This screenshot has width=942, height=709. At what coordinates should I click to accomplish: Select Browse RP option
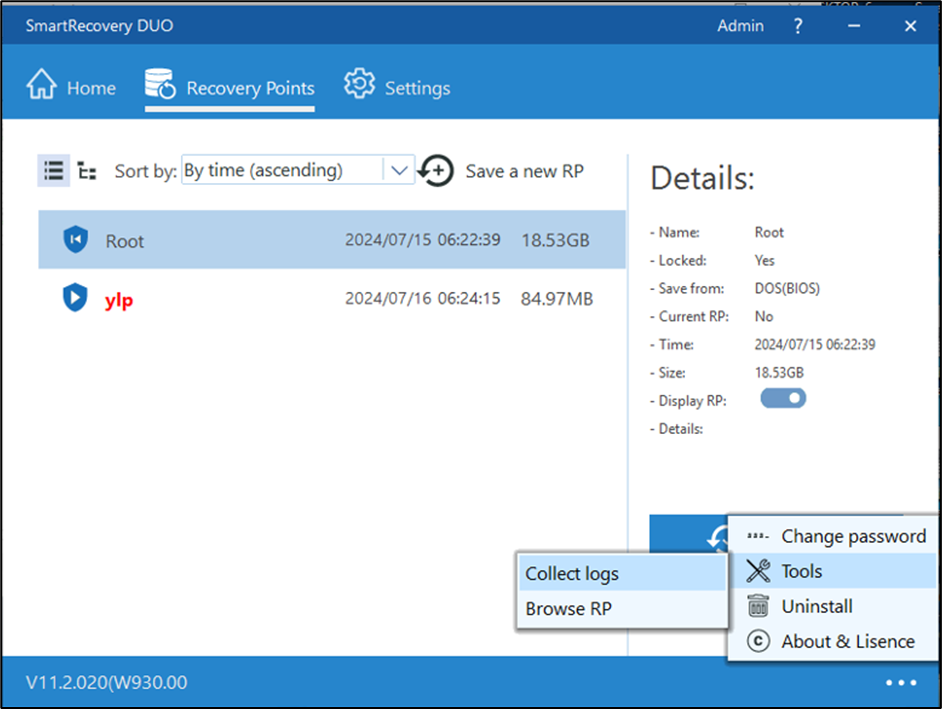(567, 608)
